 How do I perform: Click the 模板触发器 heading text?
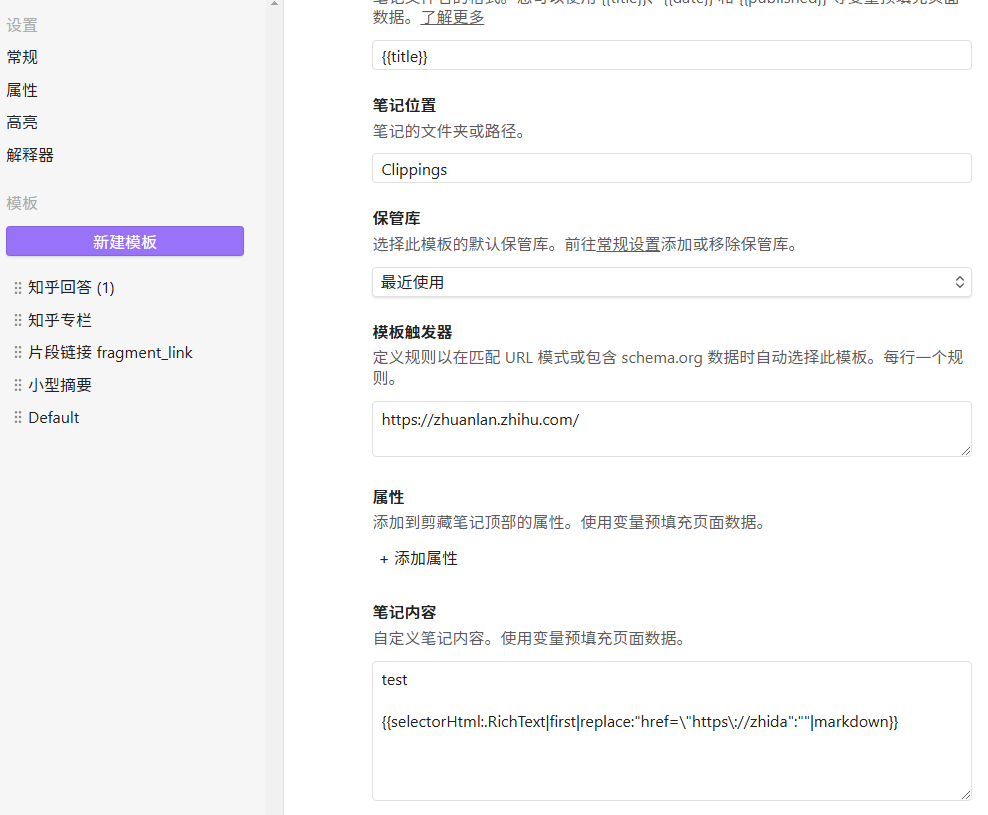pyautogui.click(x=413, y=332)
